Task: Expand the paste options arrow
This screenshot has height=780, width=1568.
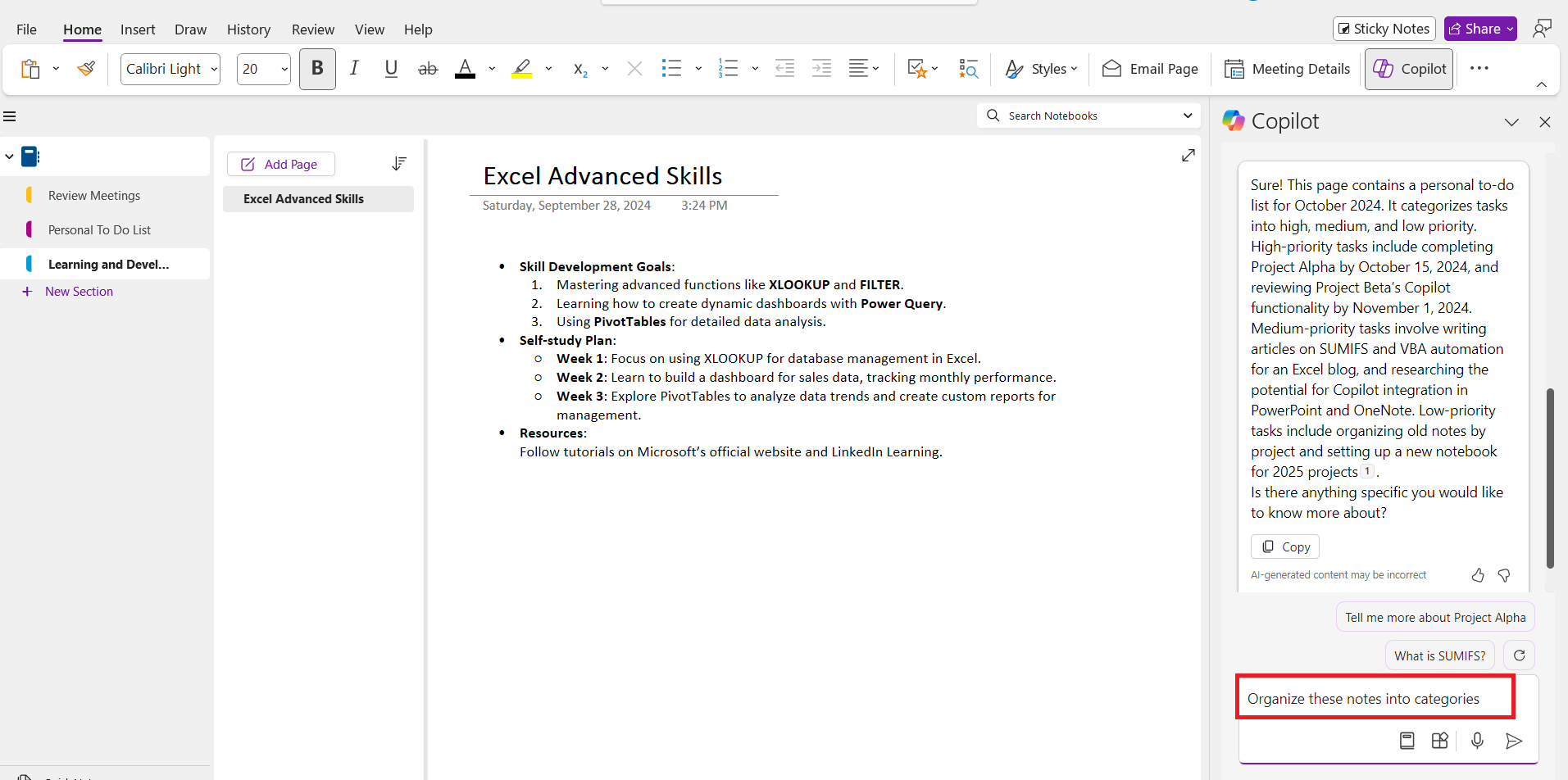Action: pos(56,69)
